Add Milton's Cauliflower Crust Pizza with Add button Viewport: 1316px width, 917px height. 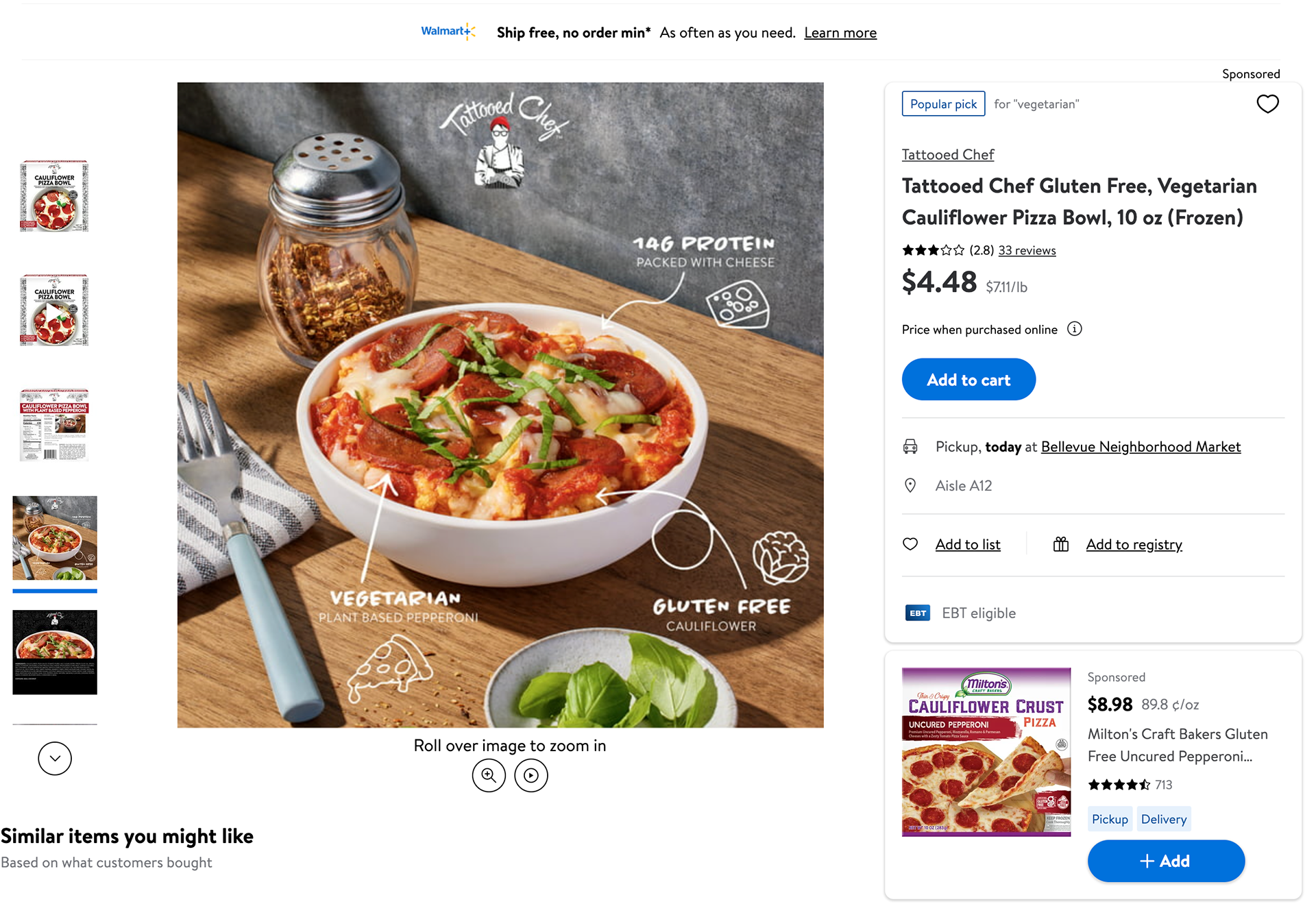tap(1166, 861)
